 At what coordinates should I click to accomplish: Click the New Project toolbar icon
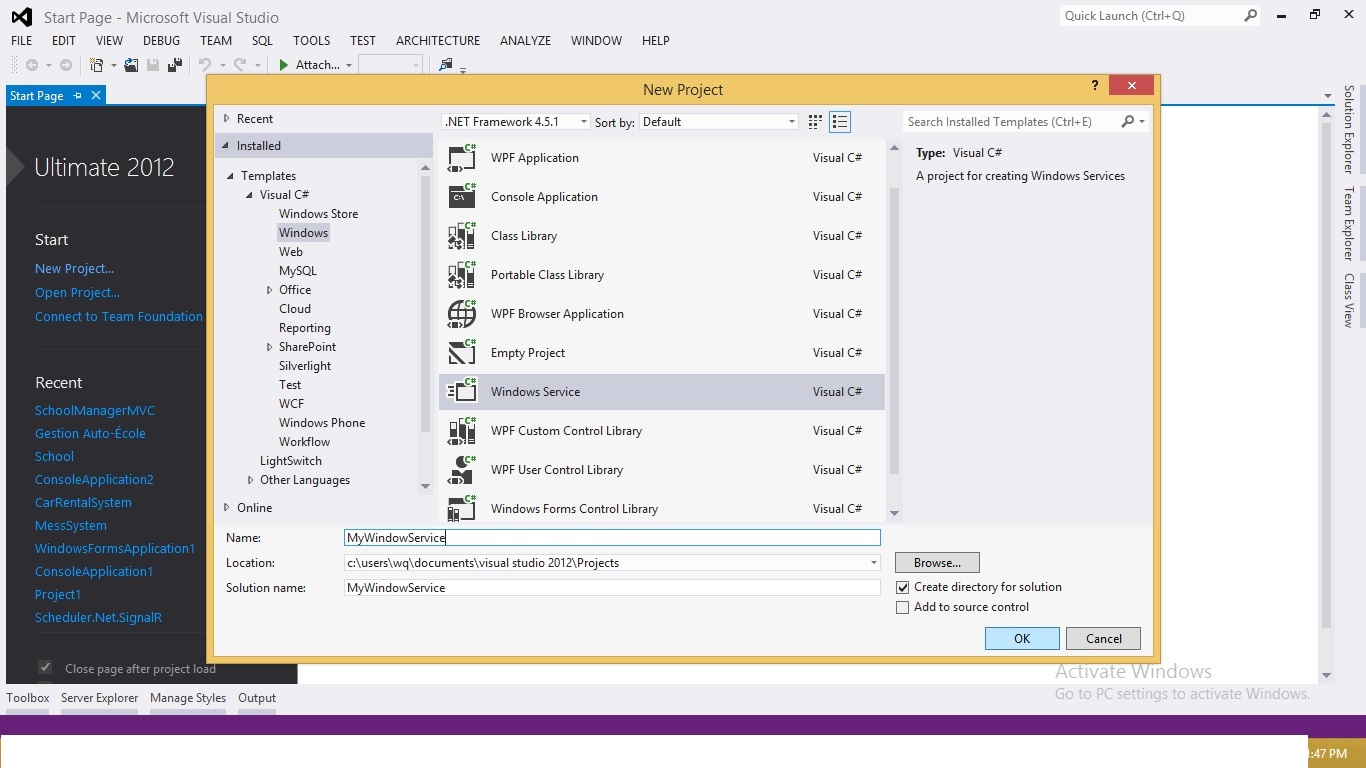pyautogui.click(x=97, y=65)
